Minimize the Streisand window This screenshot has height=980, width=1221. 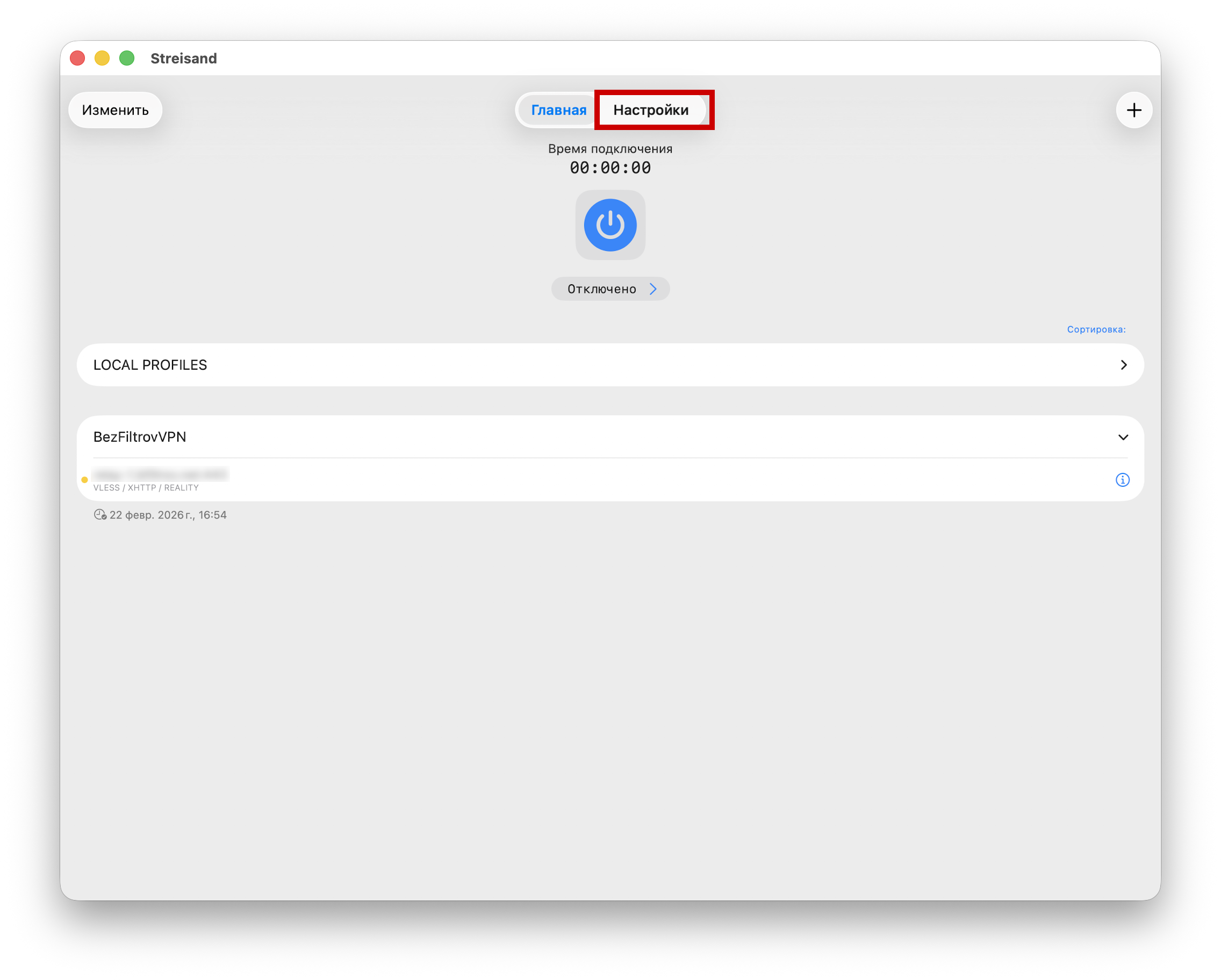(x=102, y=57)
